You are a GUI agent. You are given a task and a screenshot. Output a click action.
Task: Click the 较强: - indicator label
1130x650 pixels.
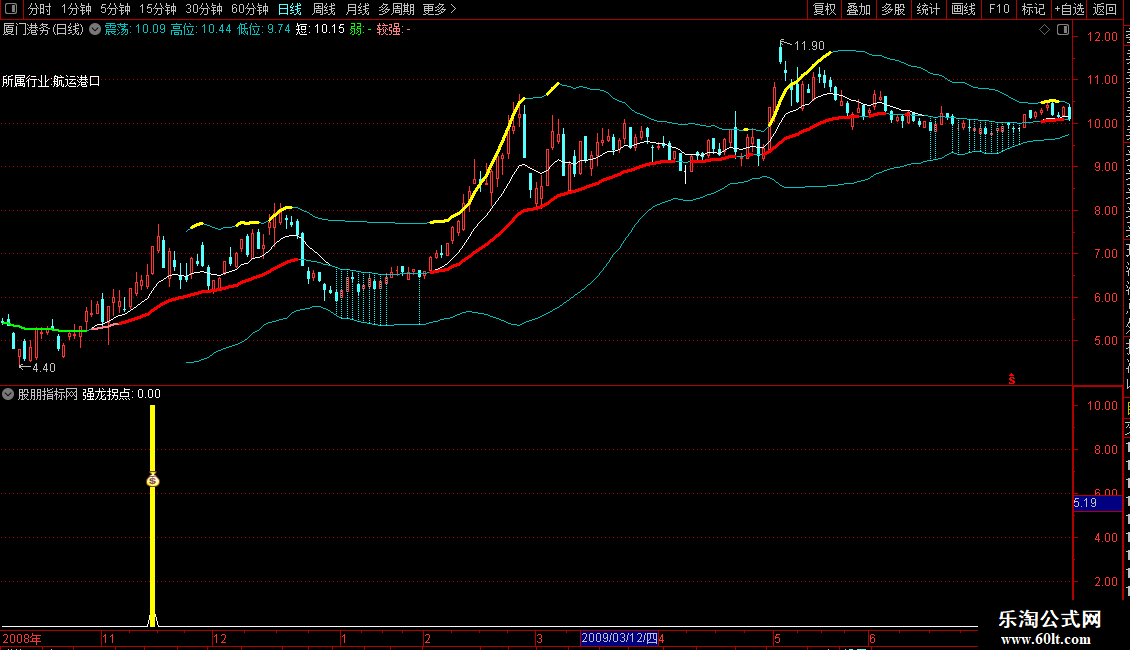point(393,30)
